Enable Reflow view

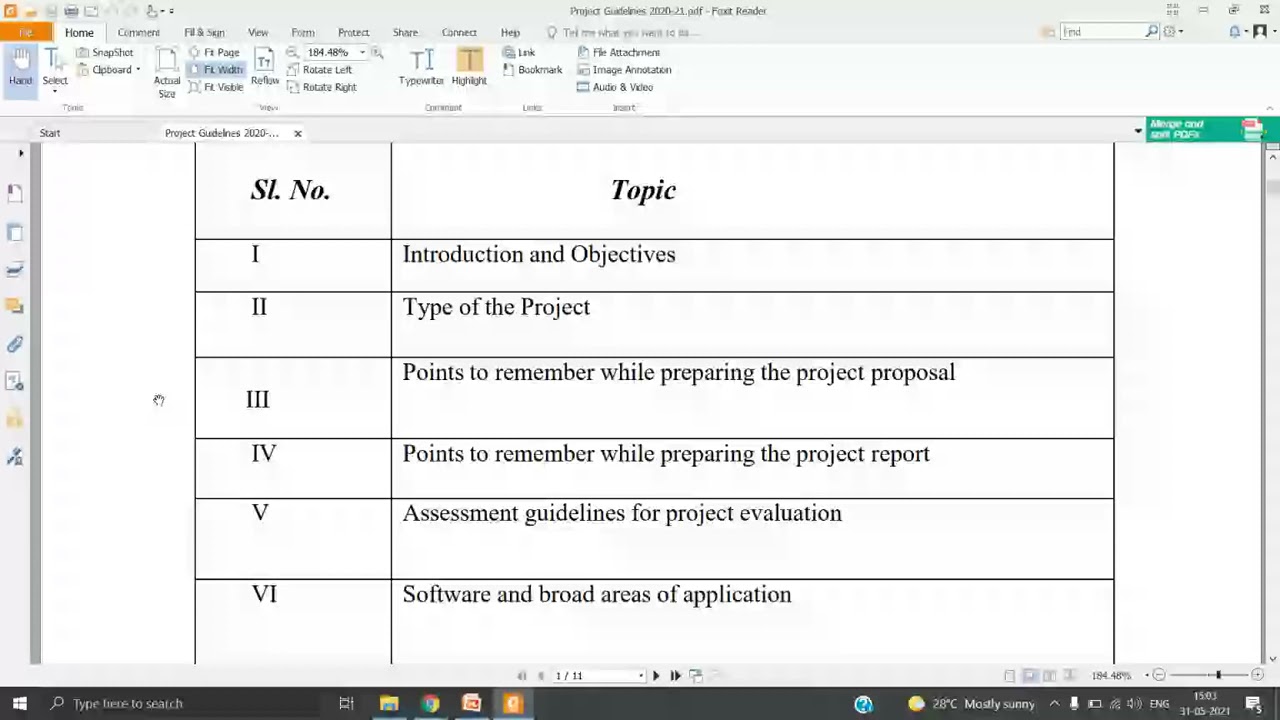pos(265,68)
